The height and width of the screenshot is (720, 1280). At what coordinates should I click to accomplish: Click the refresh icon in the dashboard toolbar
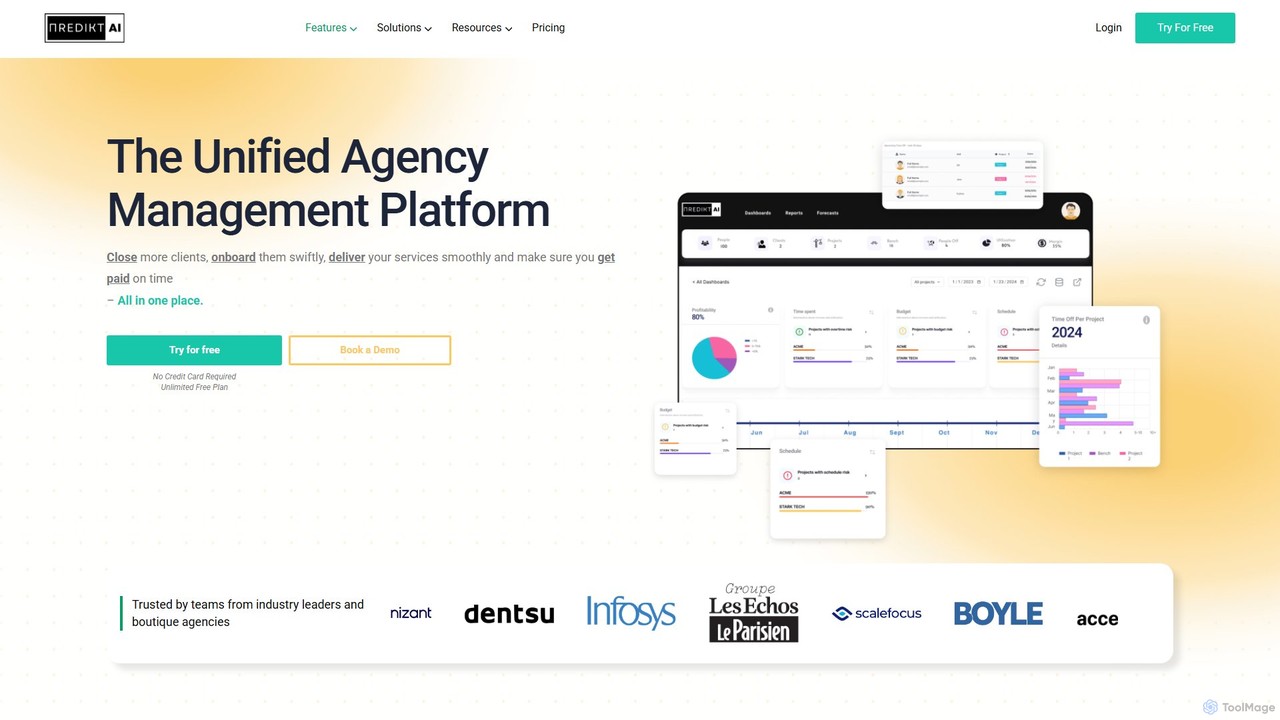point(1041,283)
